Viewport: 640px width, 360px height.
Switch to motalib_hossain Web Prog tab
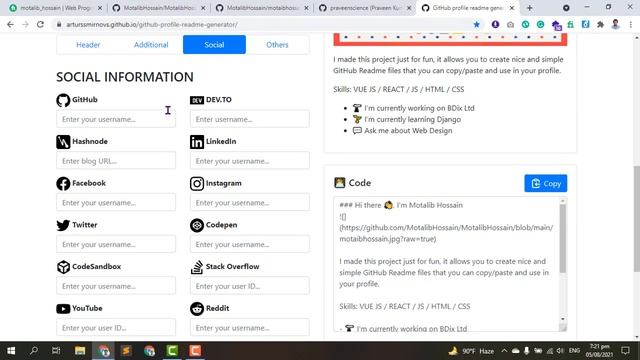pyautogui.click(x=55, y=8)
